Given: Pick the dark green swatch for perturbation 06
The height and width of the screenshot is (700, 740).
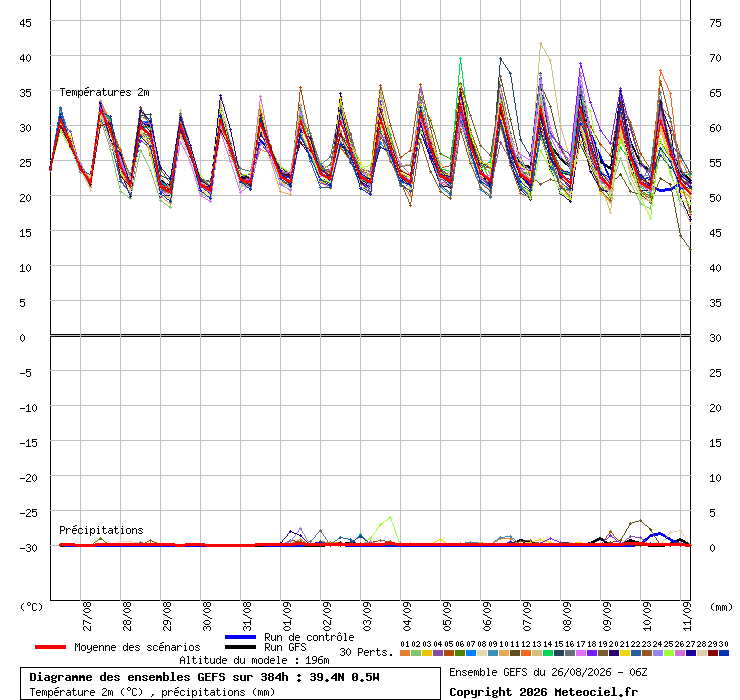Looking at the screenshot, I should pyautogui.click(x=460, y=653).
